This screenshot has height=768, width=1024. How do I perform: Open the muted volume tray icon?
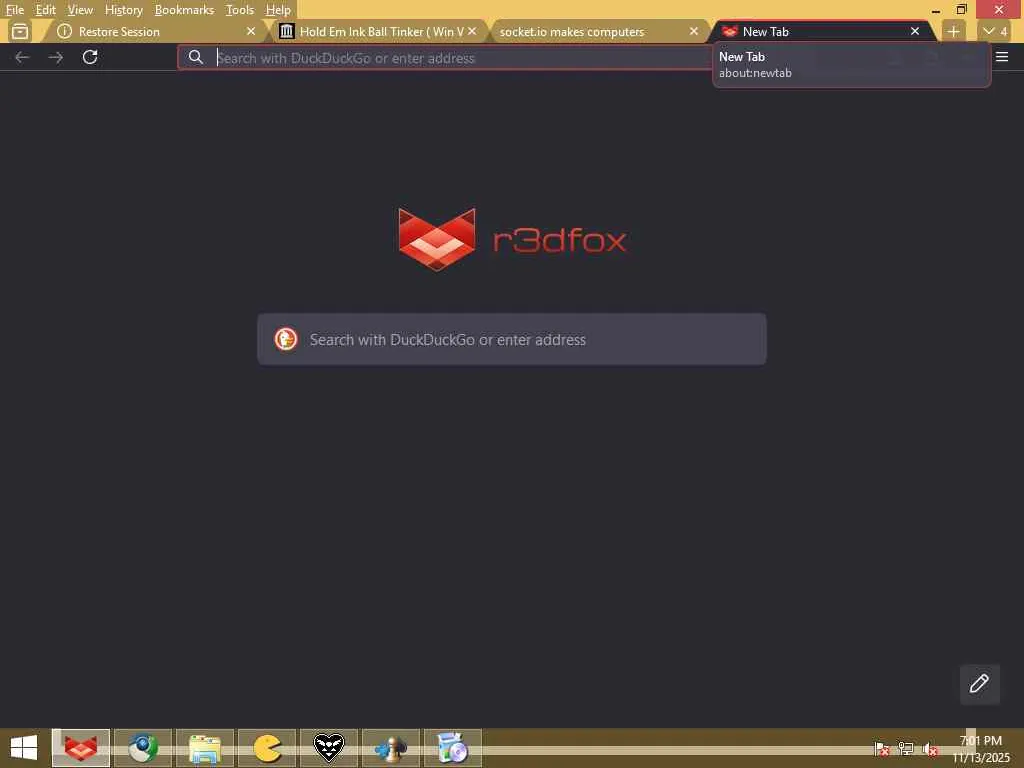tap(930, 749)
